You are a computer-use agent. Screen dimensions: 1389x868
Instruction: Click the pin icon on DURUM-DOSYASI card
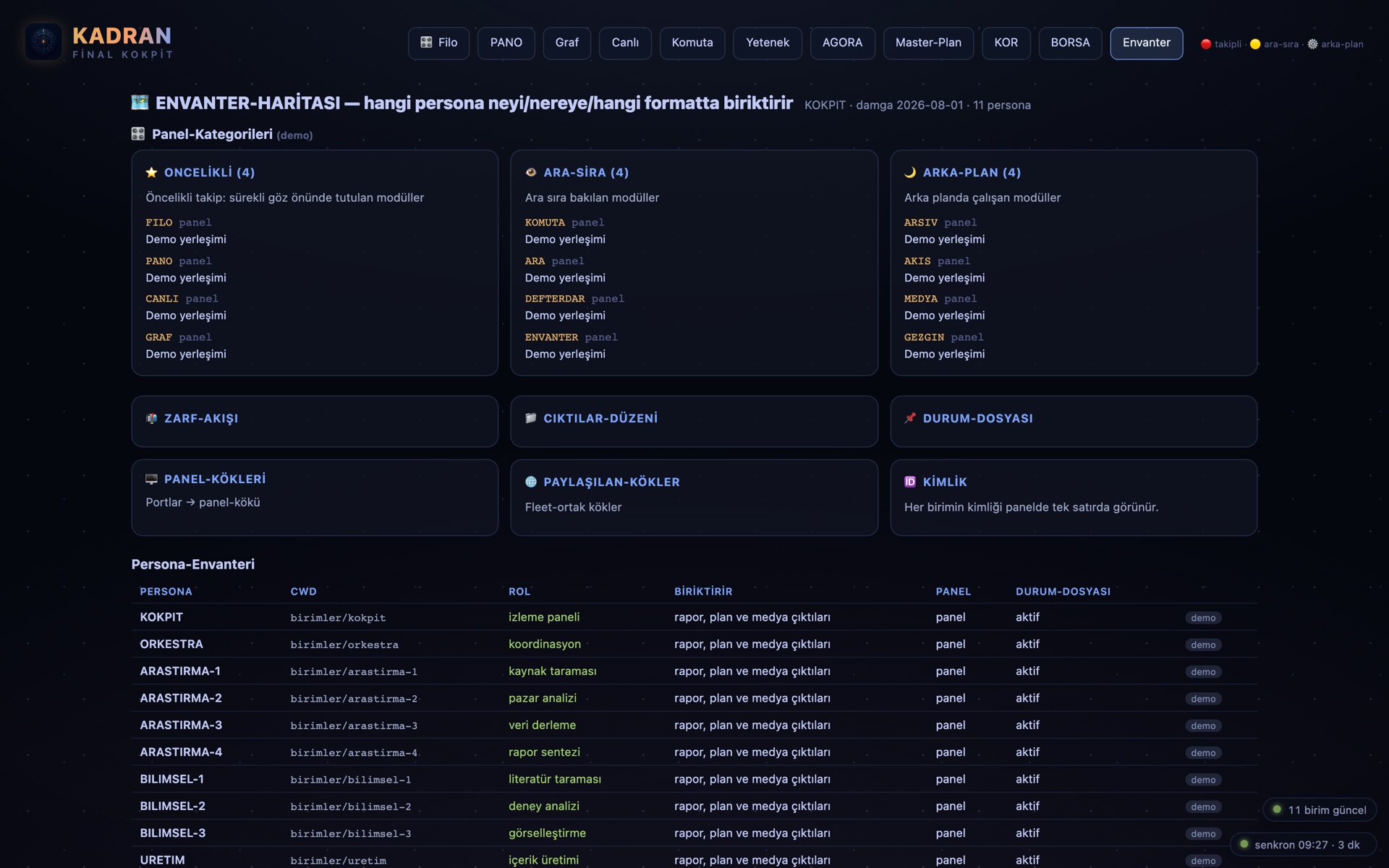coord(910,418)
